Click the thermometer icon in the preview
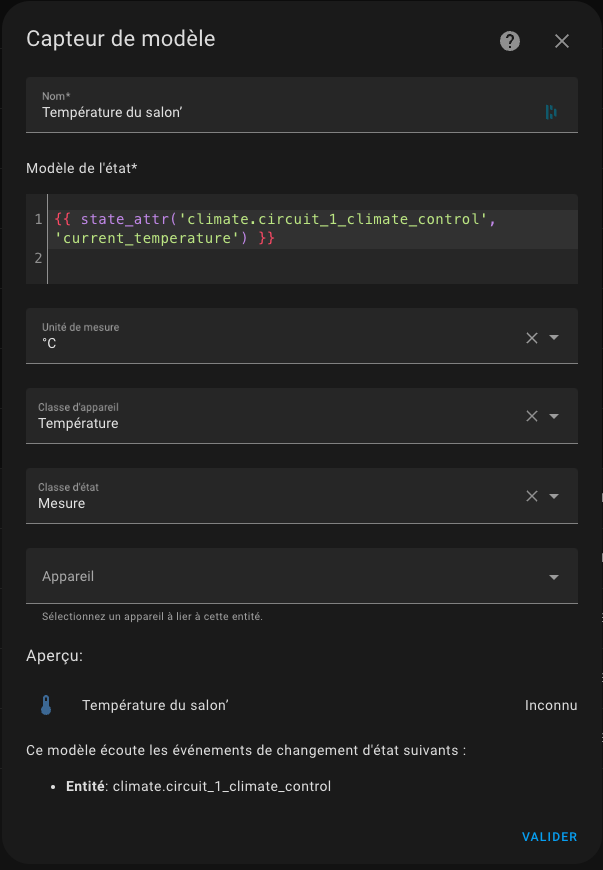 (x=46, y=705)
